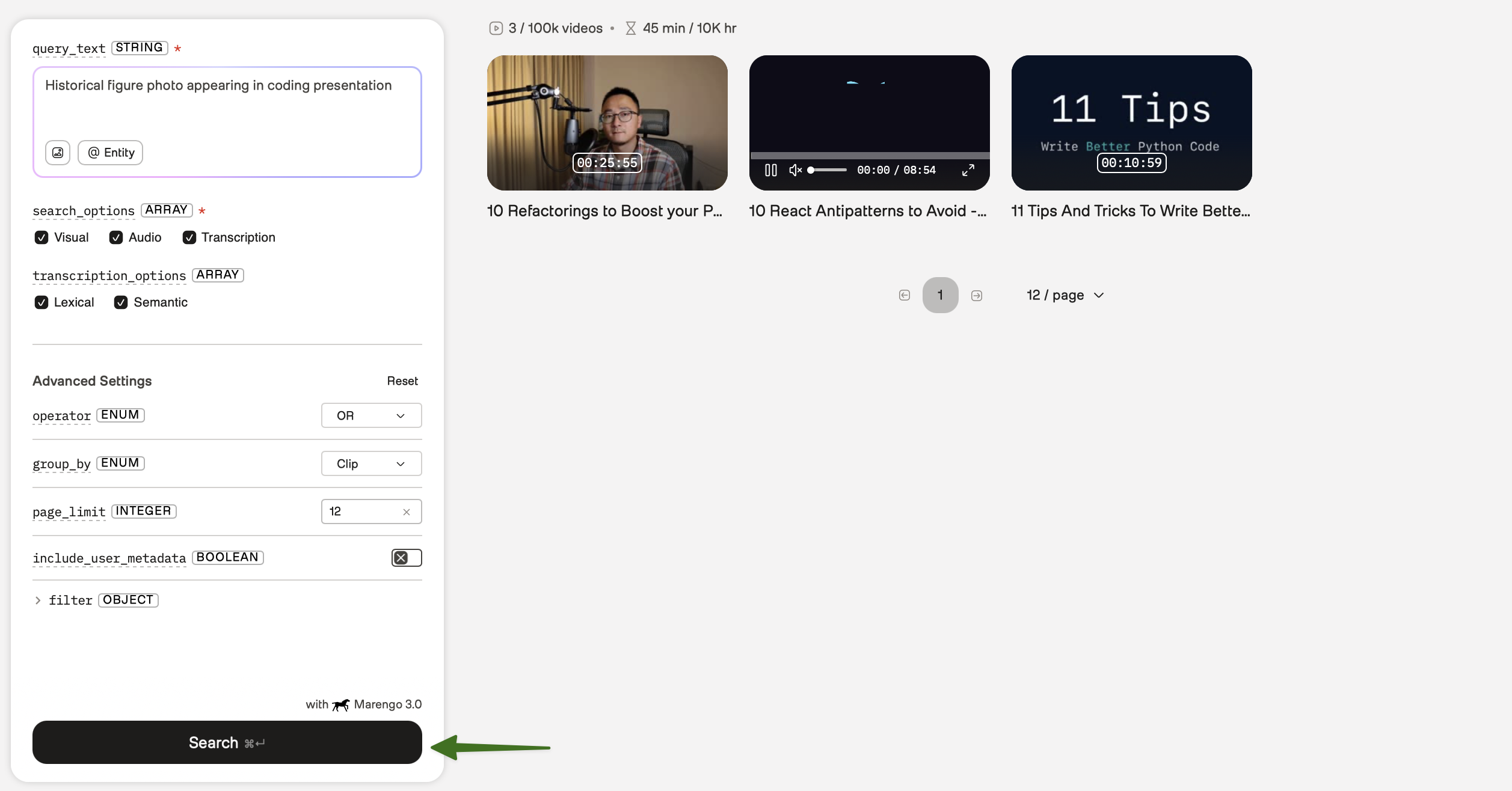Viewport: 1512px width, 791px height.
Task: Click Reset in Advanced Settings
Action: pyautogui.click(x=402, y=381)
